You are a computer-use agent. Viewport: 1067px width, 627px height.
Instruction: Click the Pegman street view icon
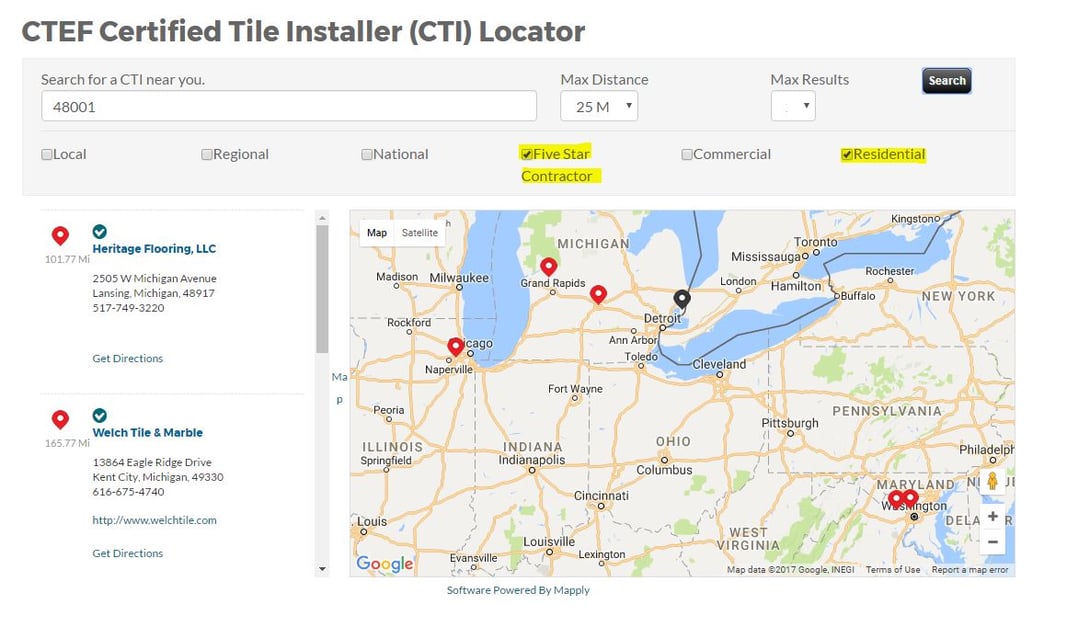[991, 481]
